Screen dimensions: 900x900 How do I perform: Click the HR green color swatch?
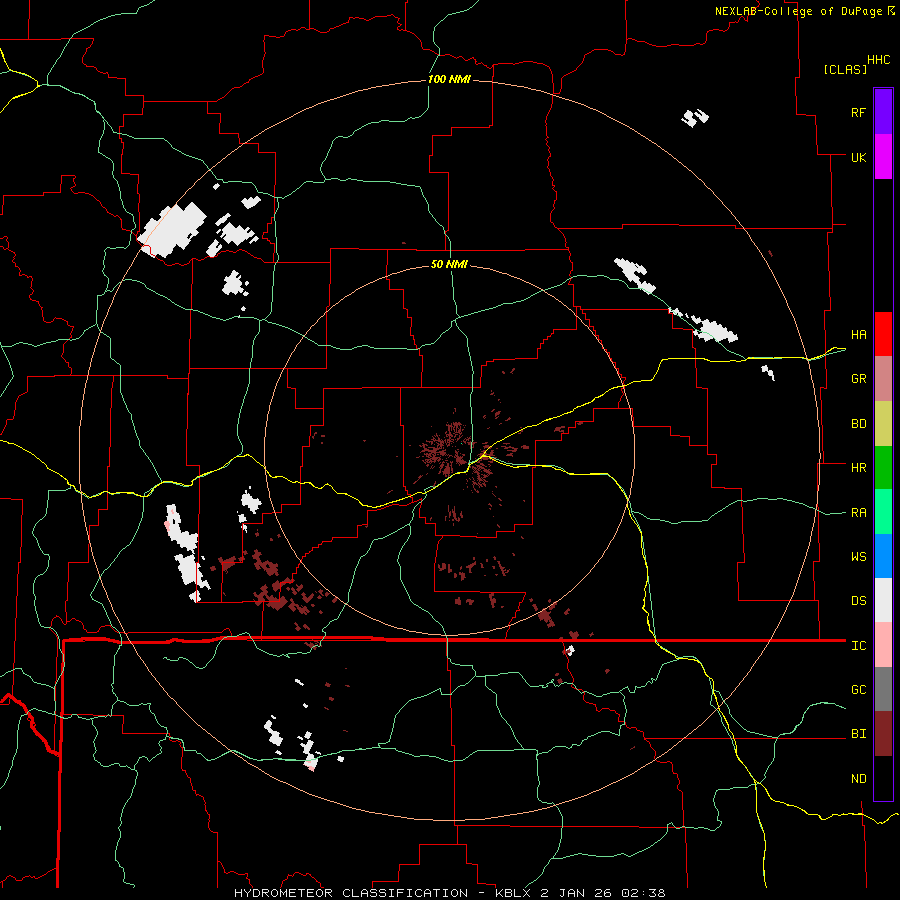point(883,468)
